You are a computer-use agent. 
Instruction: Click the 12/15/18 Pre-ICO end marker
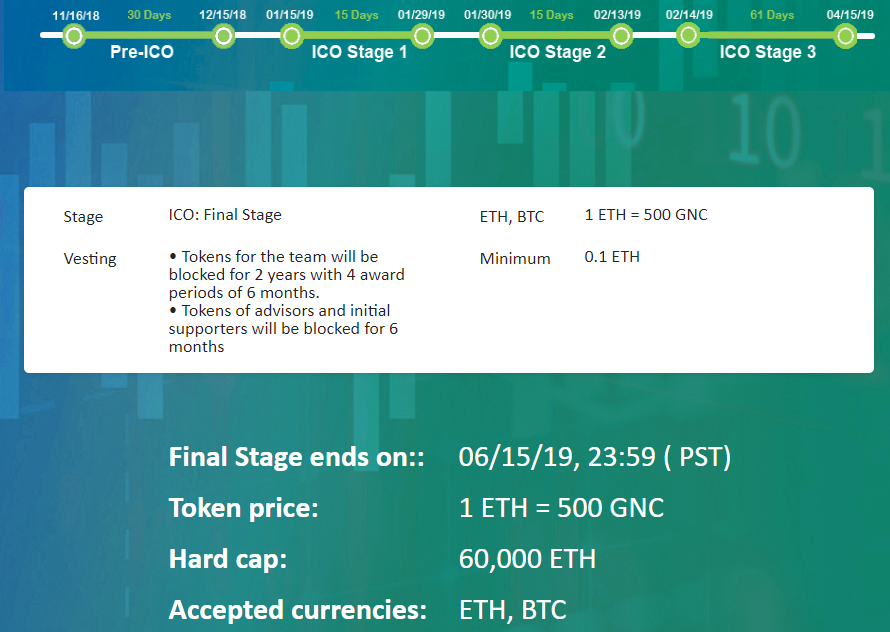(224, 36)
